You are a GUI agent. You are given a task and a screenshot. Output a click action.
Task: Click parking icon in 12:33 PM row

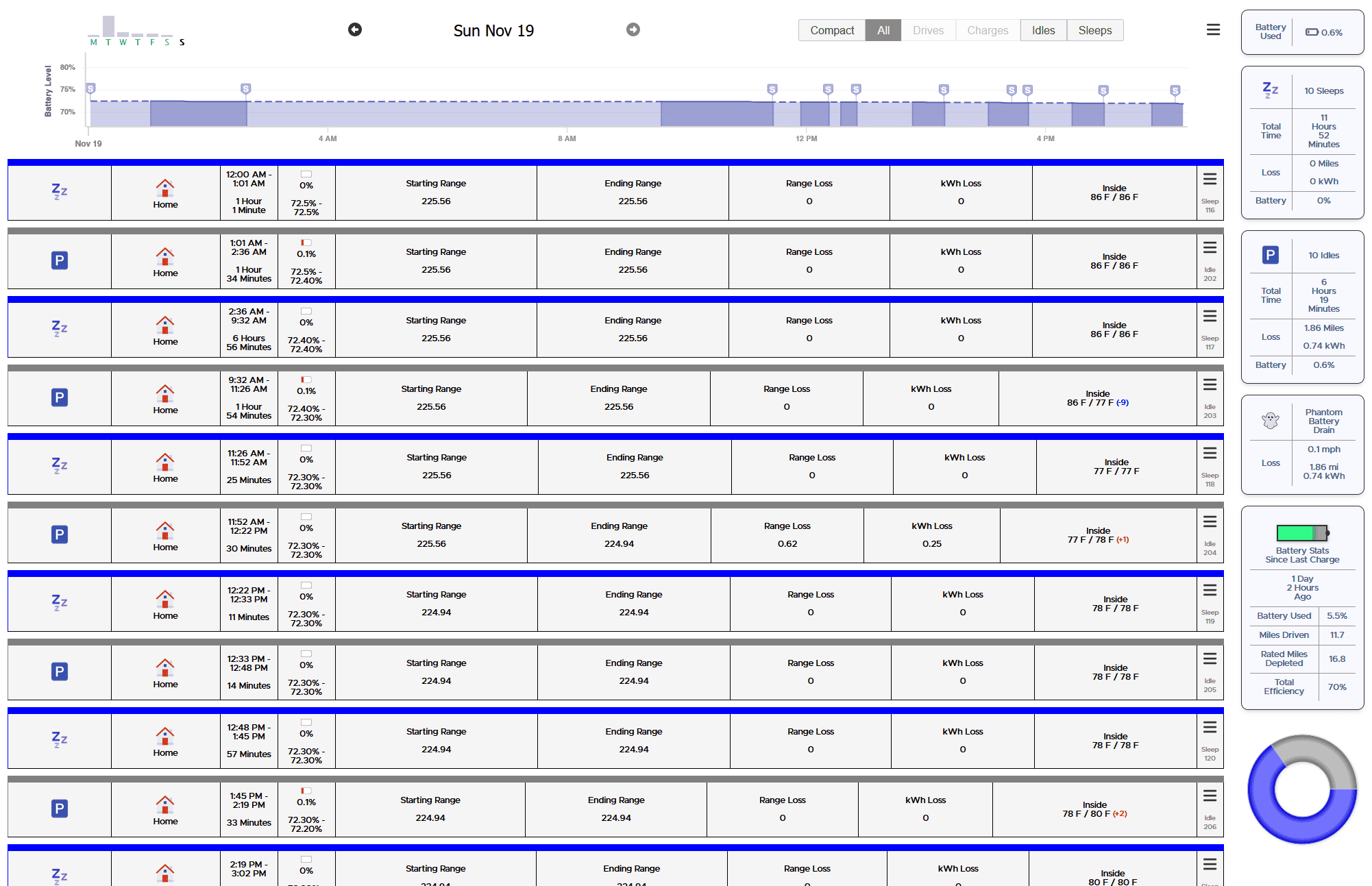pos(60,672)
